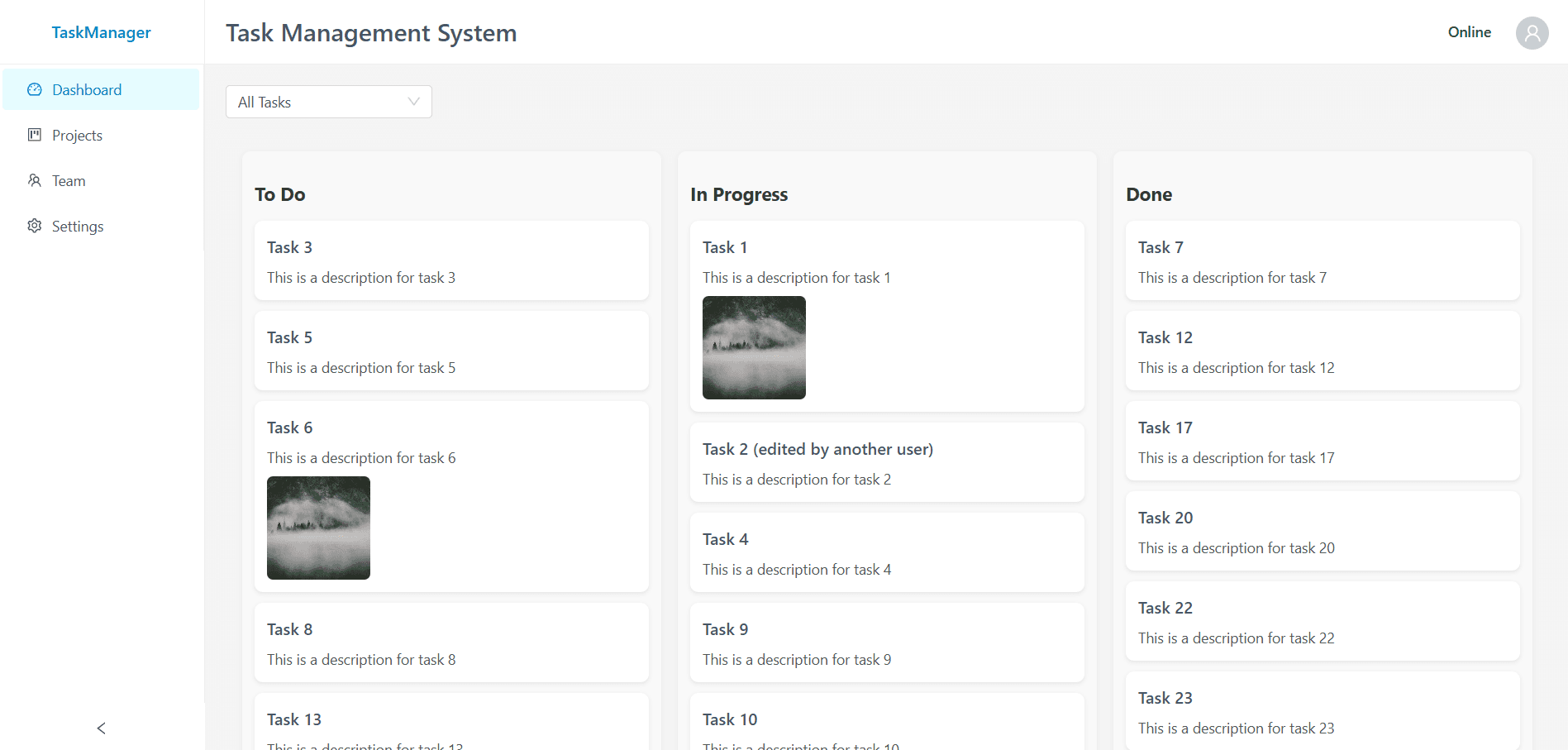Select Settings from the navigation menu

tap(77, 226)
